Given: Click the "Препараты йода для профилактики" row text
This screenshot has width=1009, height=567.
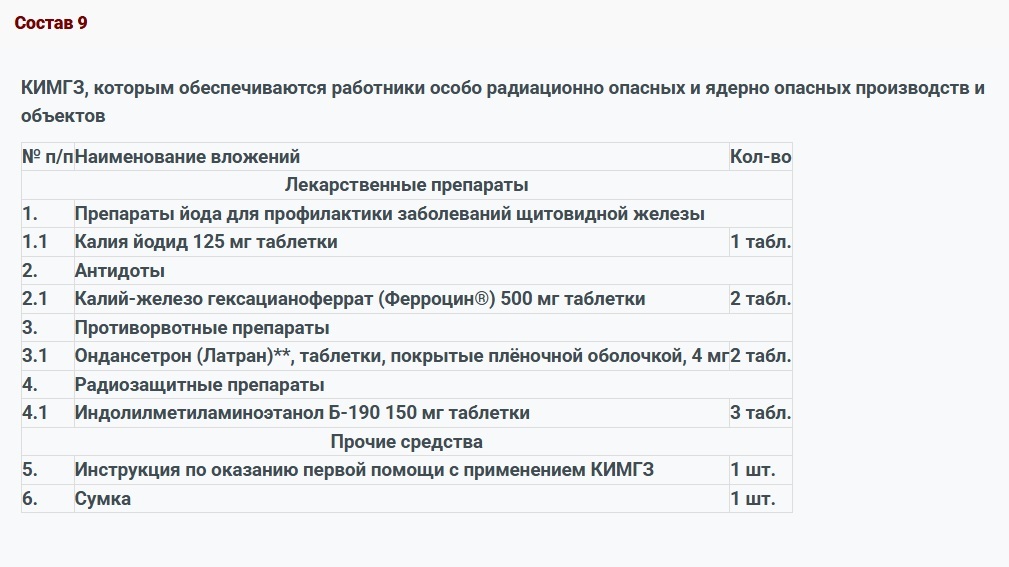Looking at the screenshot, I should coord(389,213).
